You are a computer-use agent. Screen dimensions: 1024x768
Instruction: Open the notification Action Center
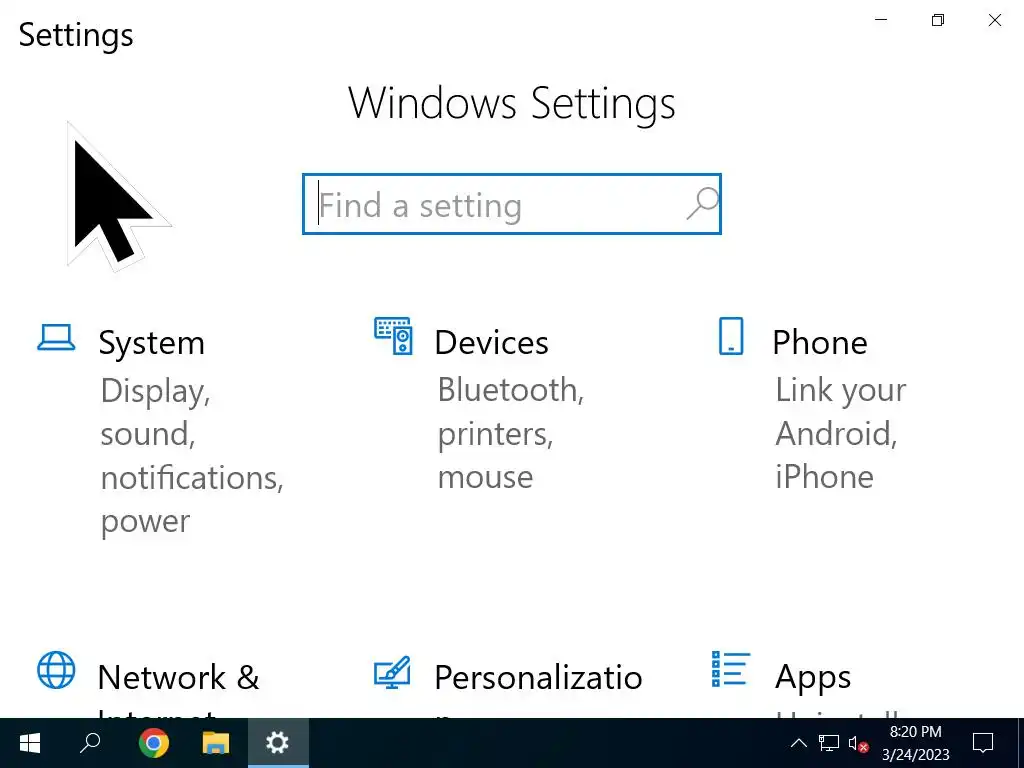click(983, 743)
